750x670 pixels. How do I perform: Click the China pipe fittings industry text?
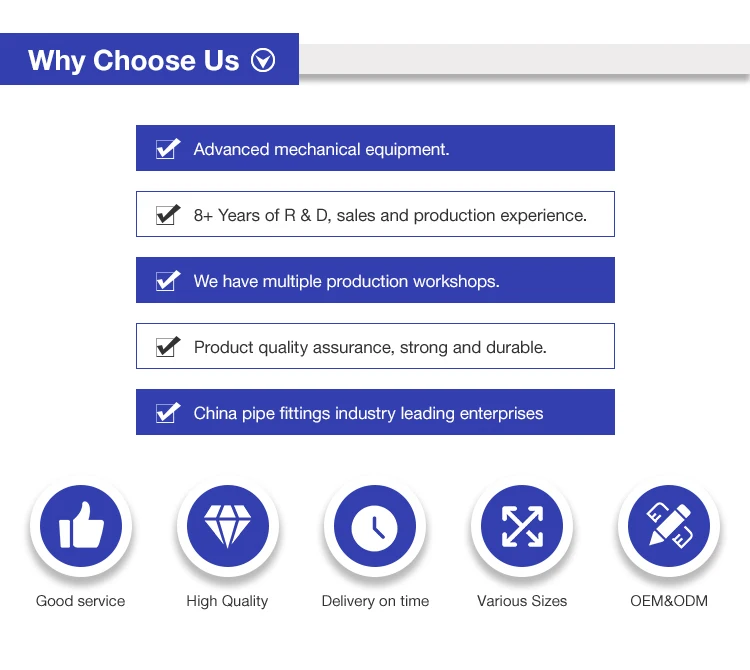click(x=368, y=413)
